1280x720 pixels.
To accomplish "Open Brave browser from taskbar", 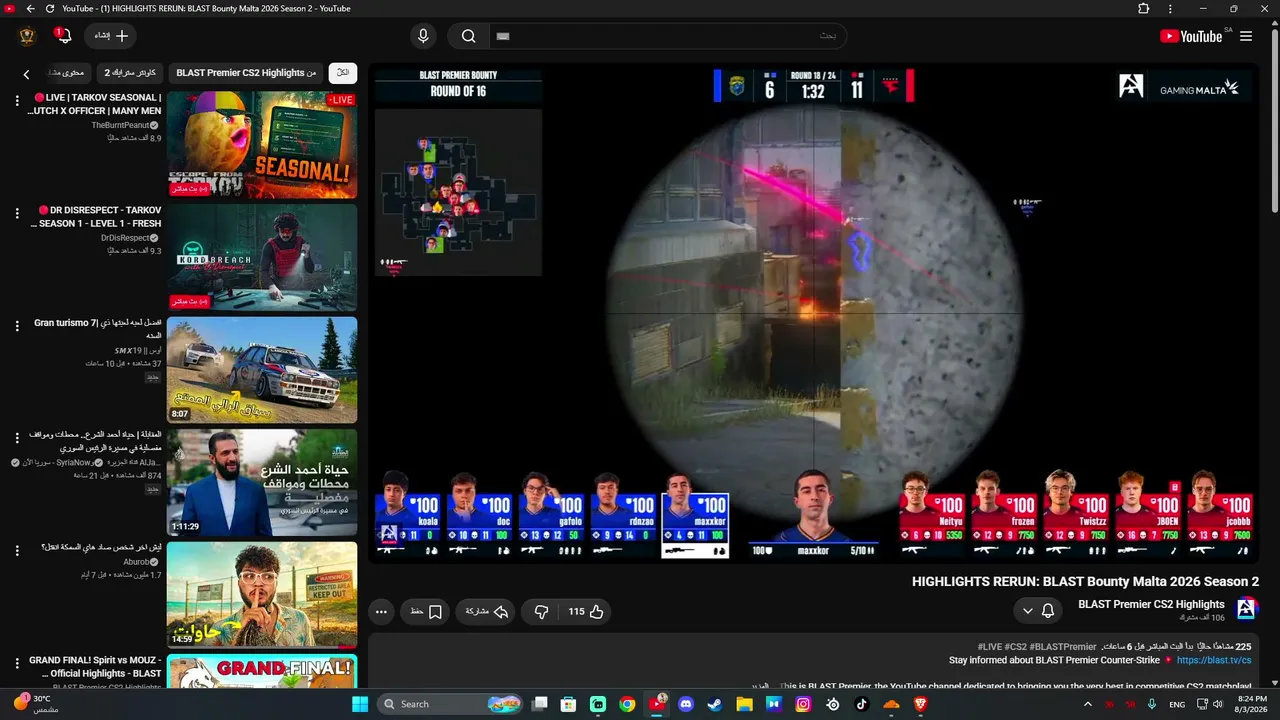I will (920, 704).
